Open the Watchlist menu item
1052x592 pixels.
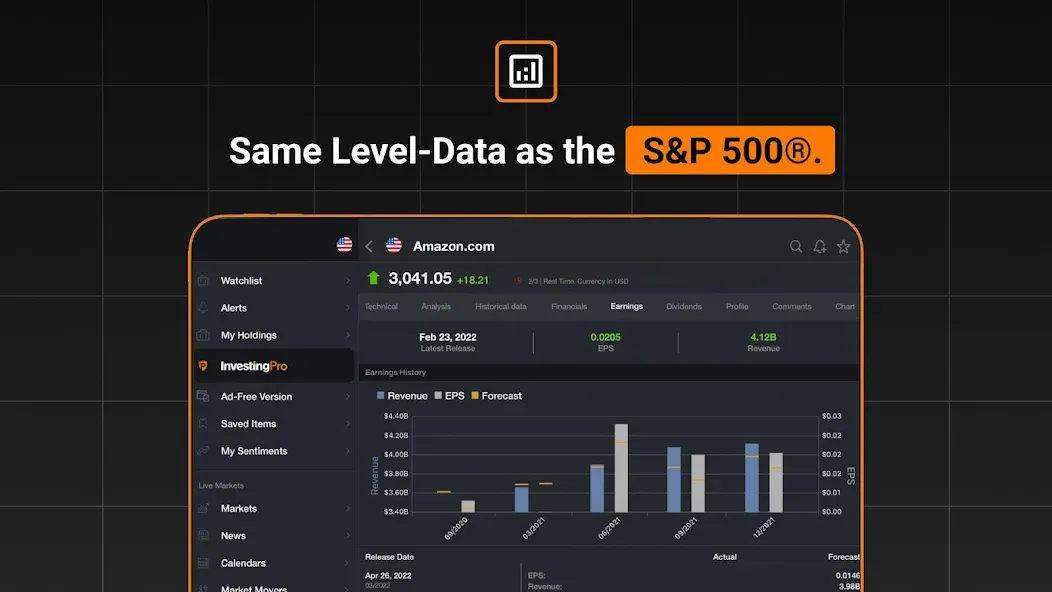point(274,281)
